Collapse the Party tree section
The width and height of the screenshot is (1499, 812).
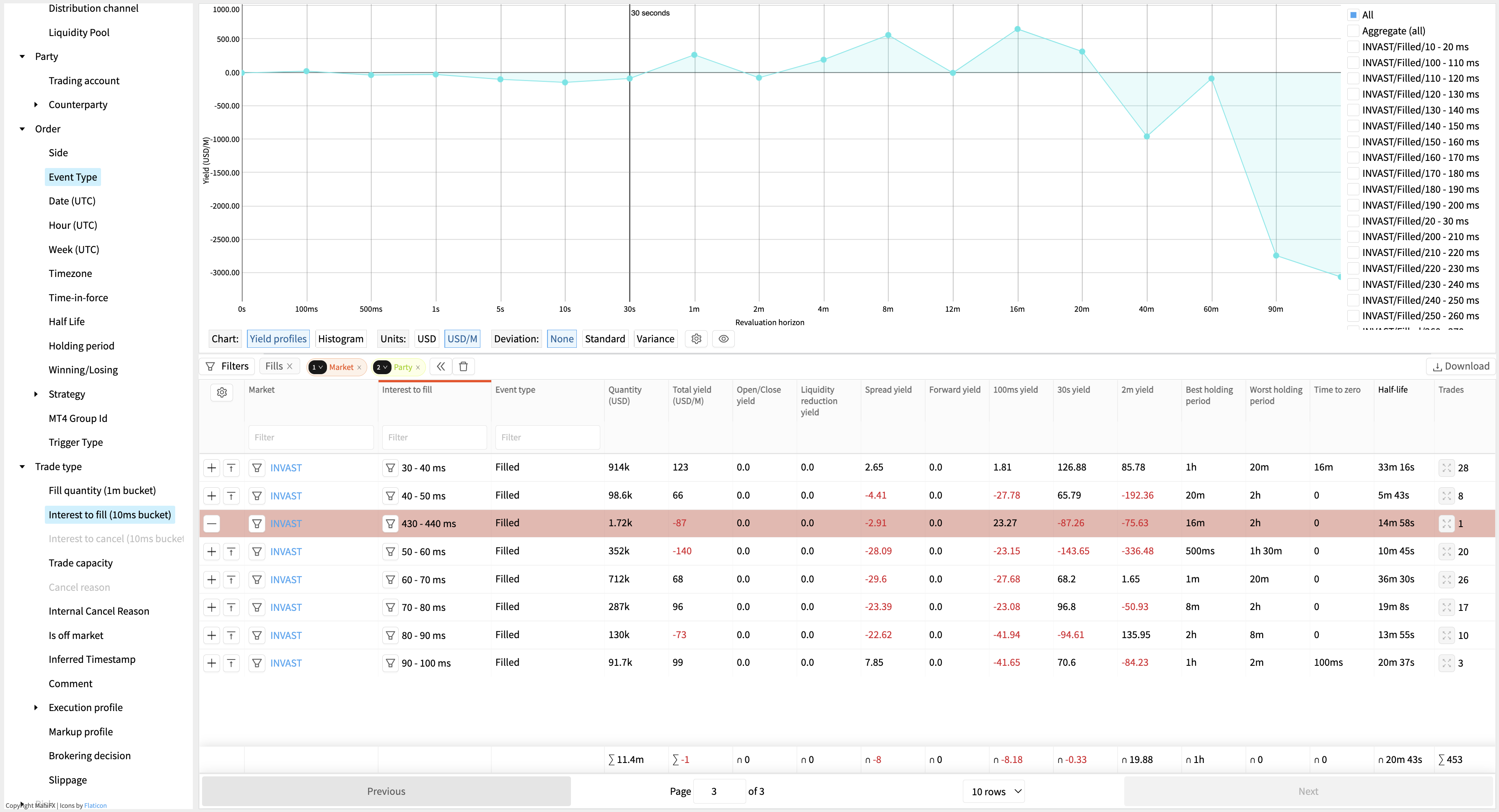(22, 57)
